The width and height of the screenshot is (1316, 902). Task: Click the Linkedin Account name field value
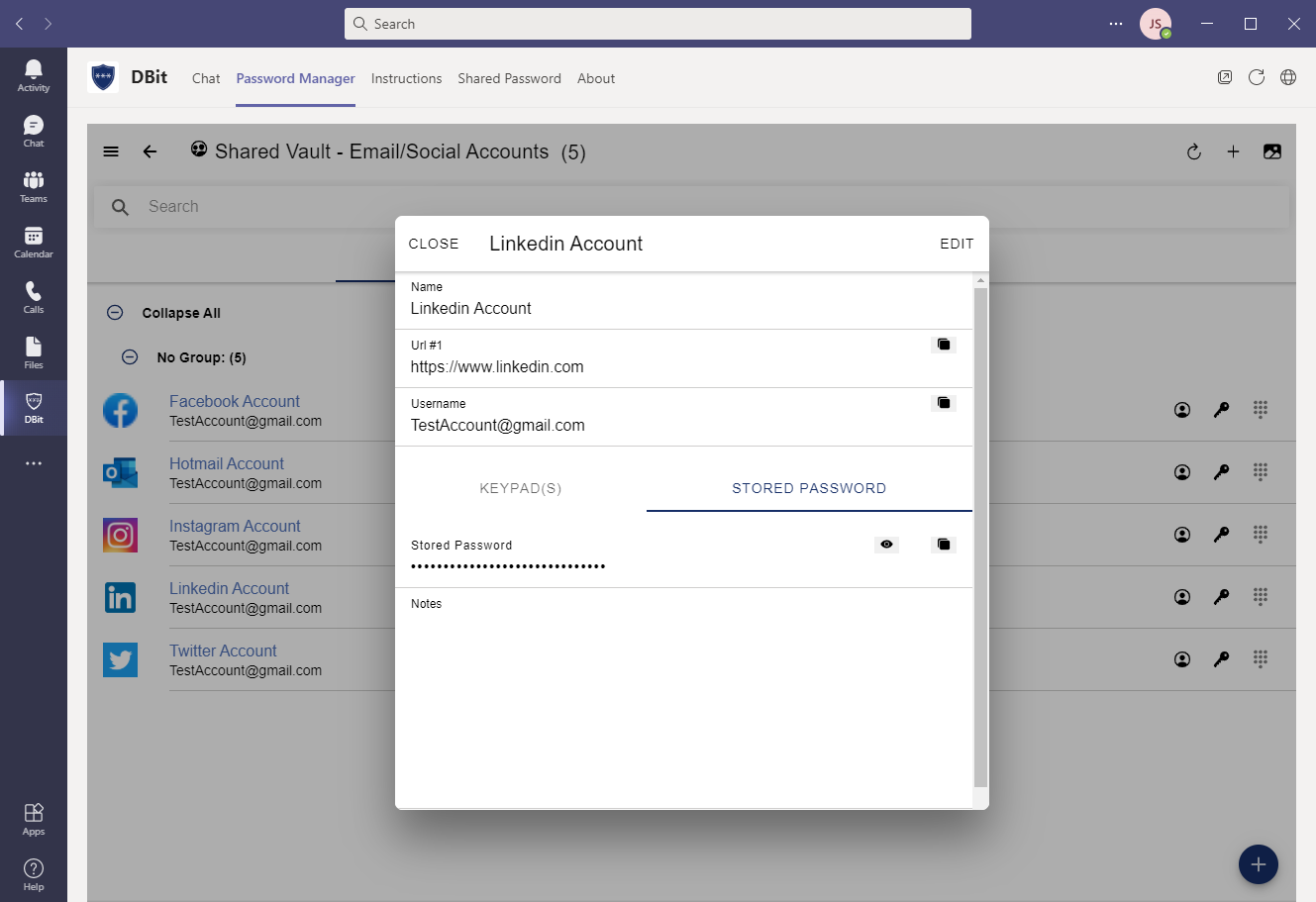coord(471,308)
